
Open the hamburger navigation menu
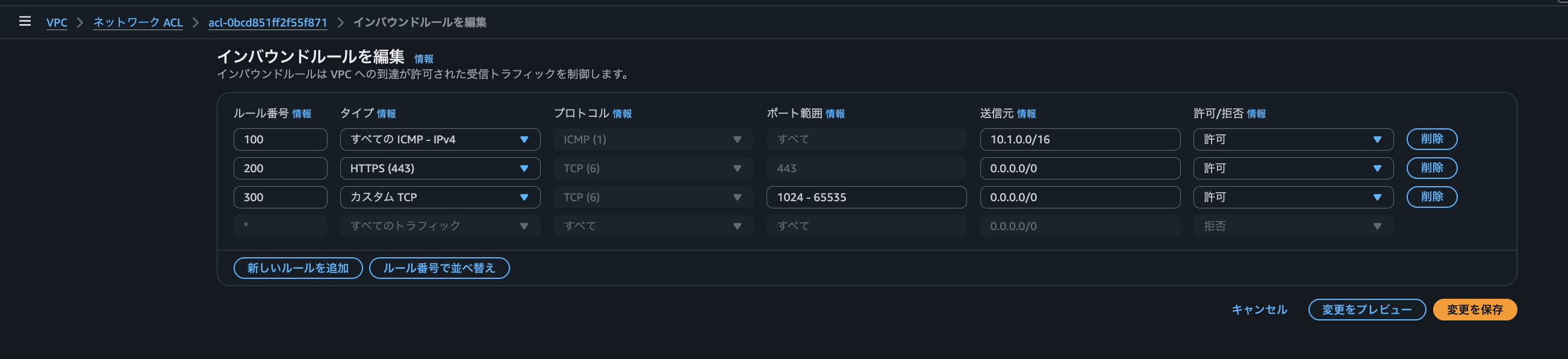24,21
